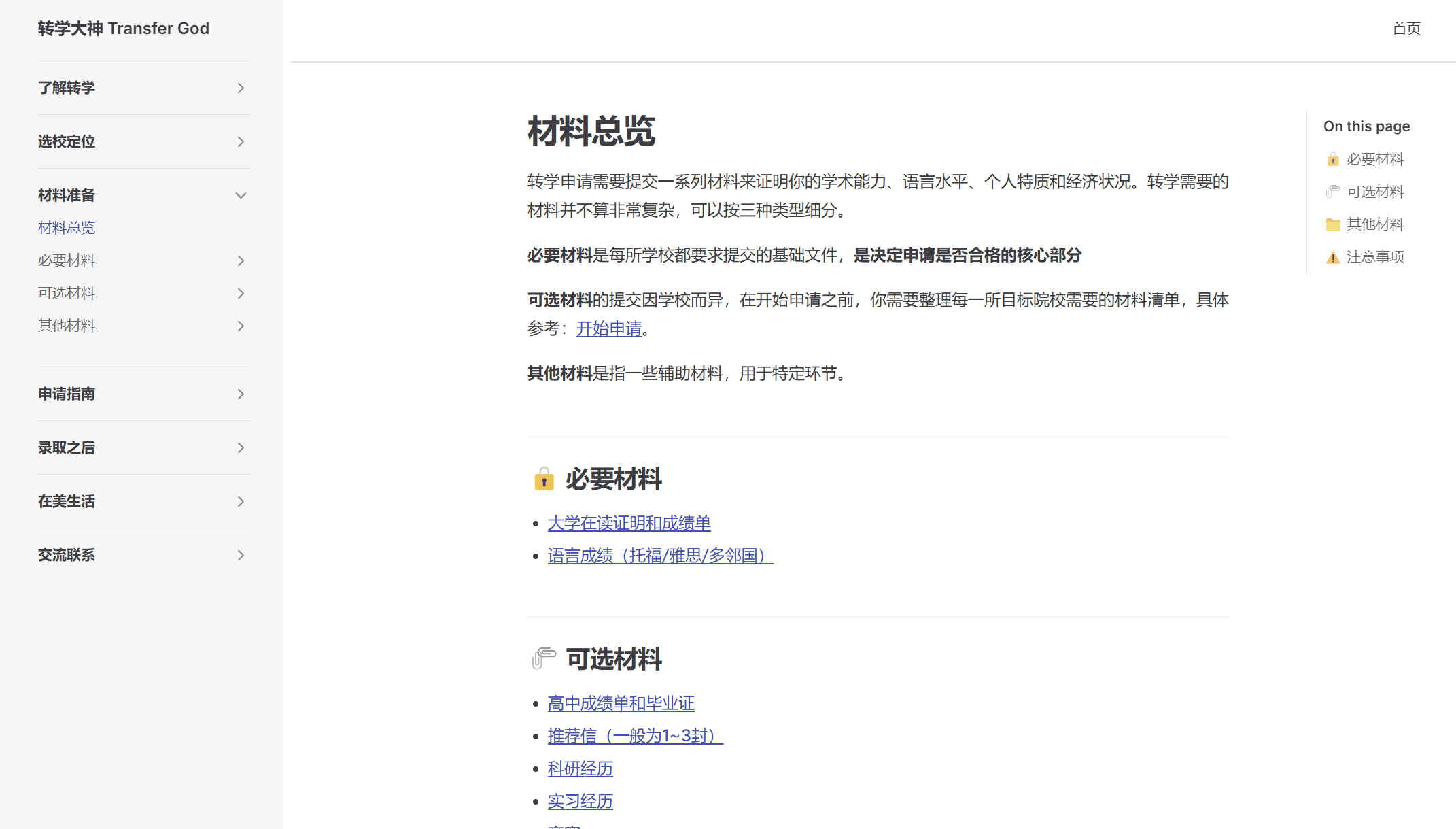Follow the 语言成绩（托福/雅思/多邻国） link
The height and width of the screenshot is (829, 1456).
point(660,556)
